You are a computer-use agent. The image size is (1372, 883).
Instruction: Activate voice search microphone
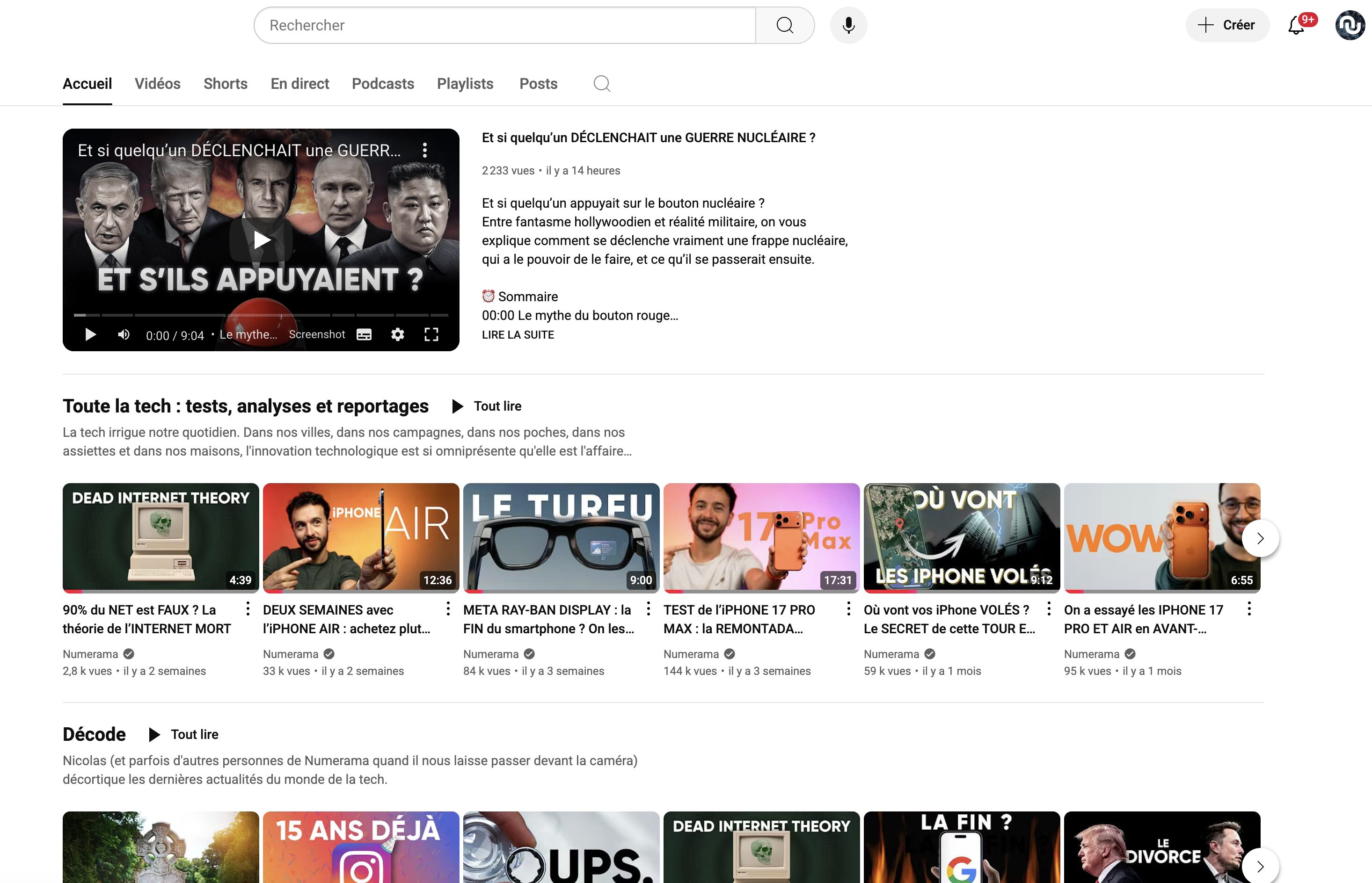(x=848, y=25)
